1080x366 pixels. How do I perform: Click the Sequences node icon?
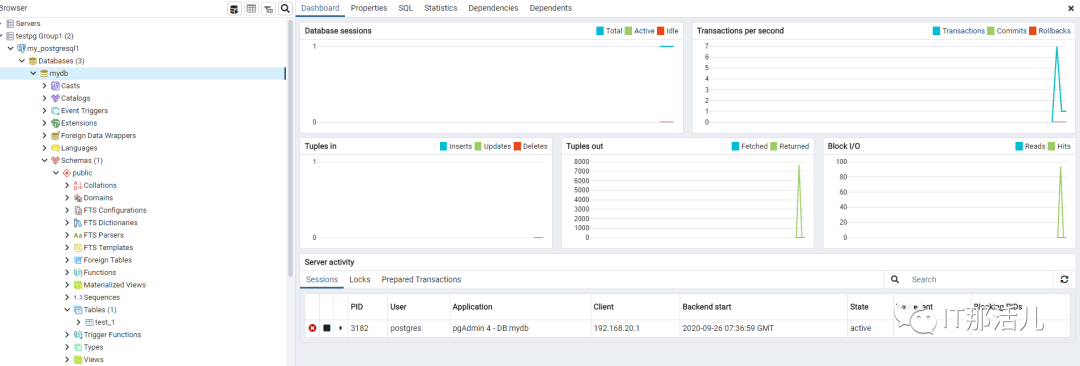78,297
